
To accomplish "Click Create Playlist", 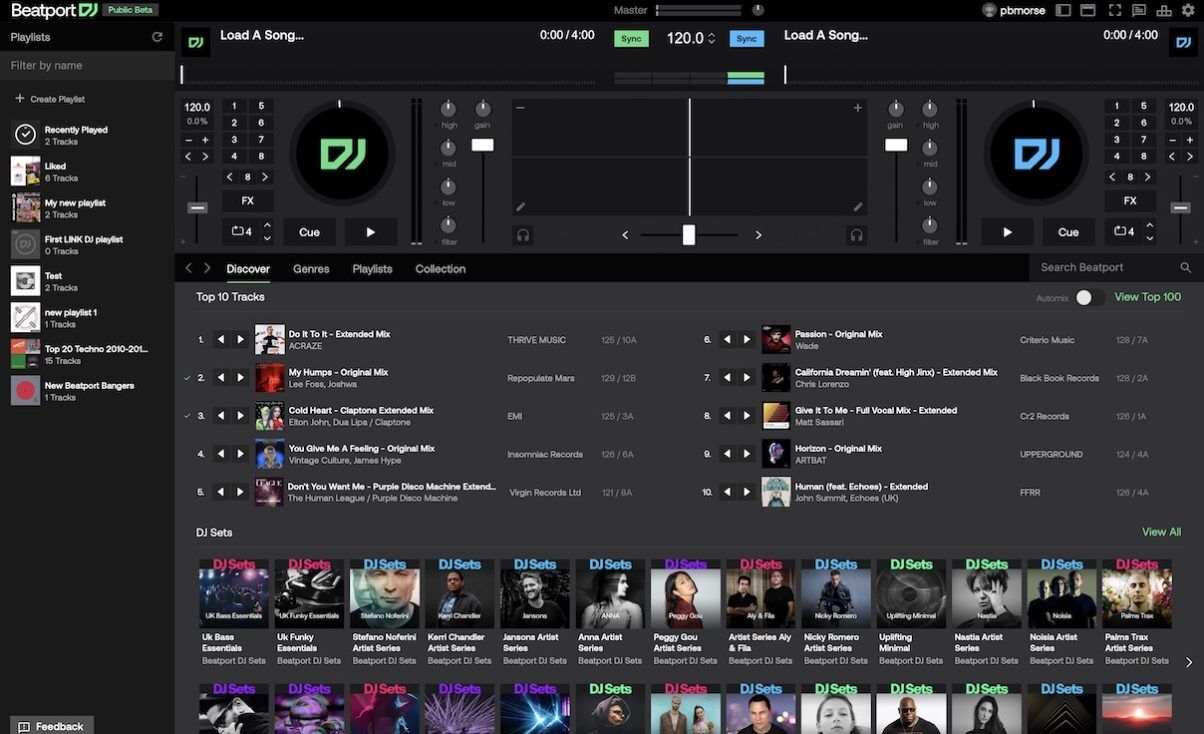I will click(x=50, y=99).
